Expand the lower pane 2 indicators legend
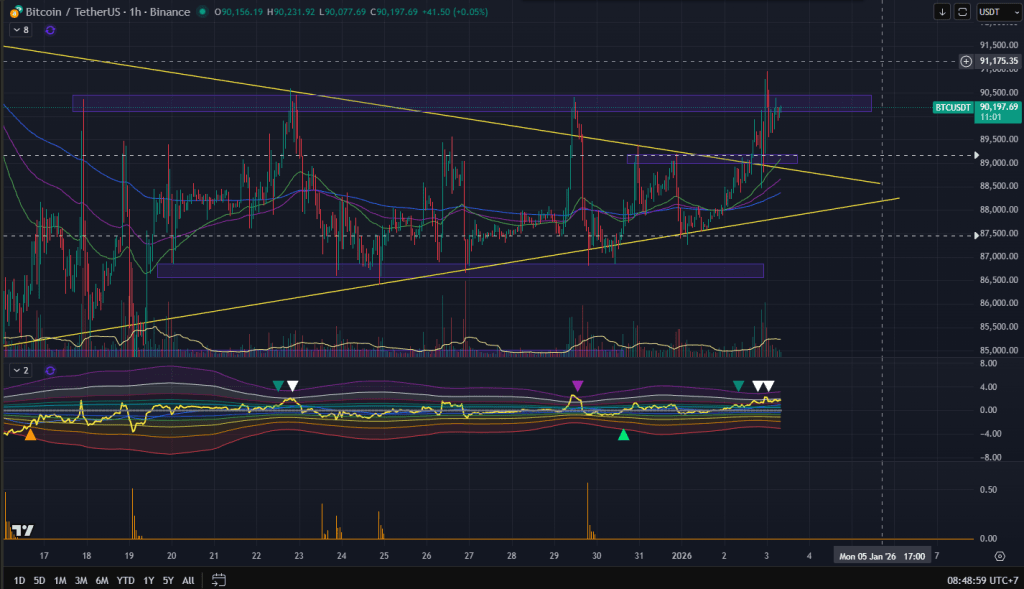The width and height of the screenshot is (1024, 589). 20,370
